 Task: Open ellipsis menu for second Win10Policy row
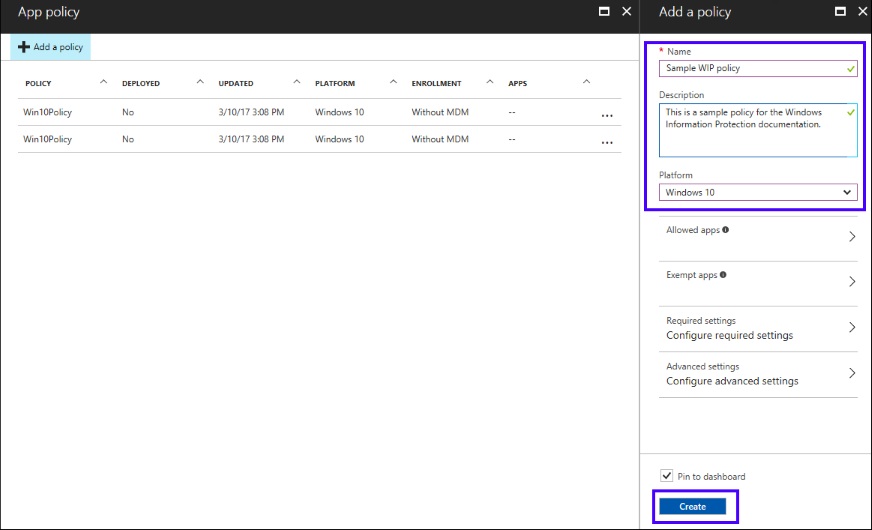606,143
